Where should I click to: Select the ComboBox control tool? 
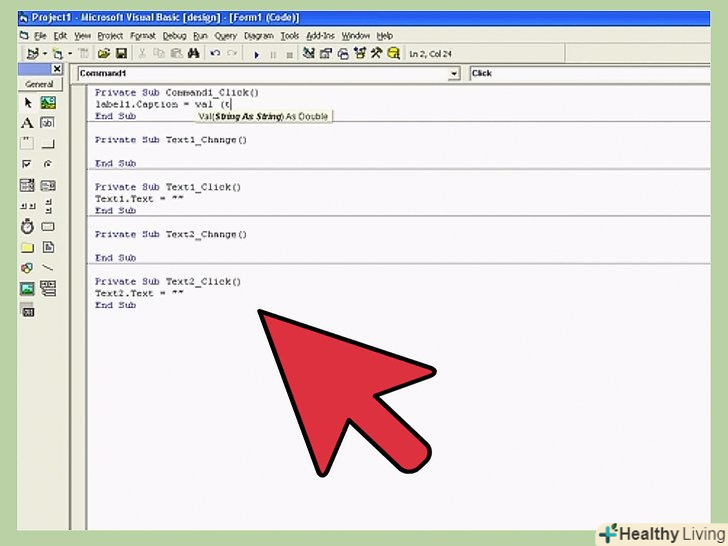coord(27,185)
